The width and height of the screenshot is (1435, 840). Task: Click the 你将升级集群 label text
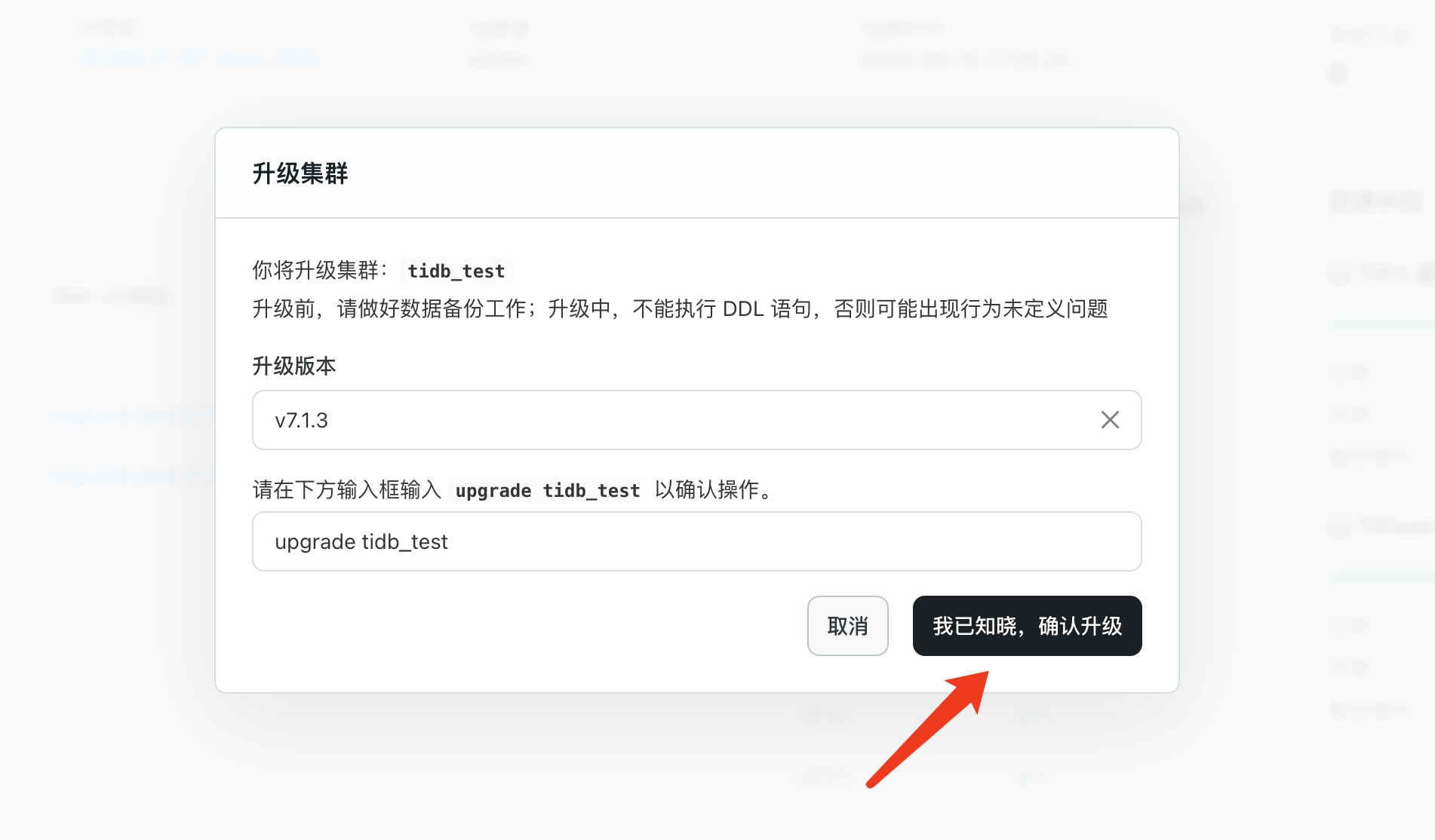tap(320, 270)
